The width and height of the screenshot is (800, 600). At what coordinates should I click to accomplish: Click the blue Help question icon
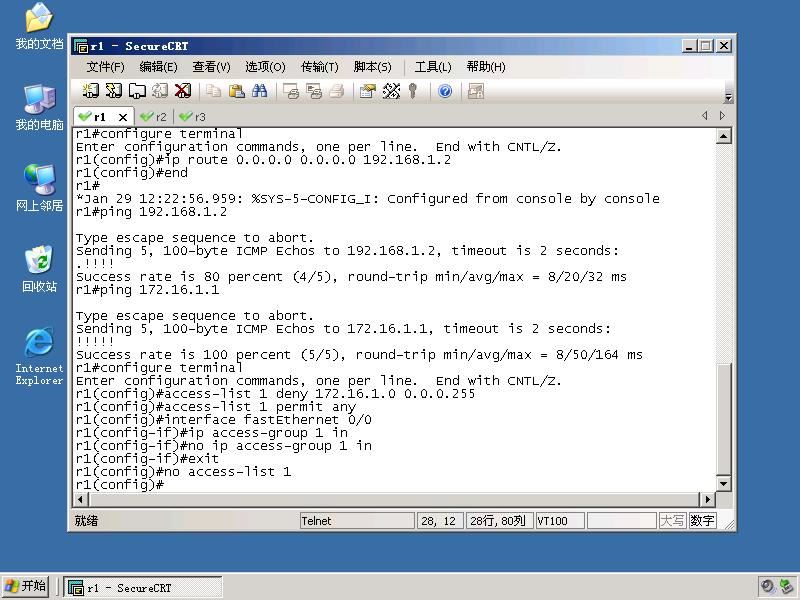click(445, 91)
